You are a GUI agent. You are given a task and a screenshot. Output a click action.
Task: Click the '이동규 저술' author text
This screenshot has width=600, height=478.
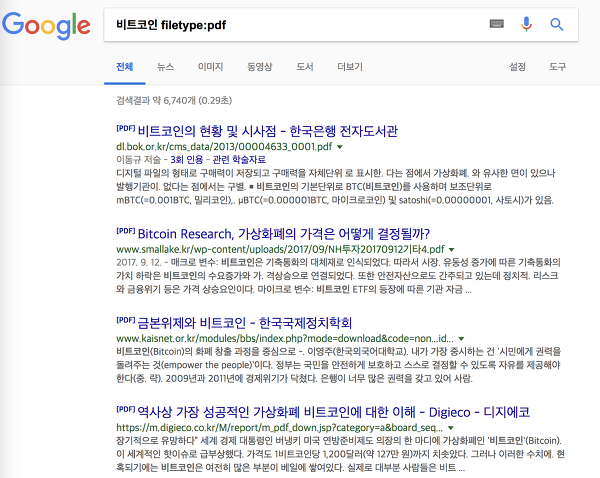[139, 159]
